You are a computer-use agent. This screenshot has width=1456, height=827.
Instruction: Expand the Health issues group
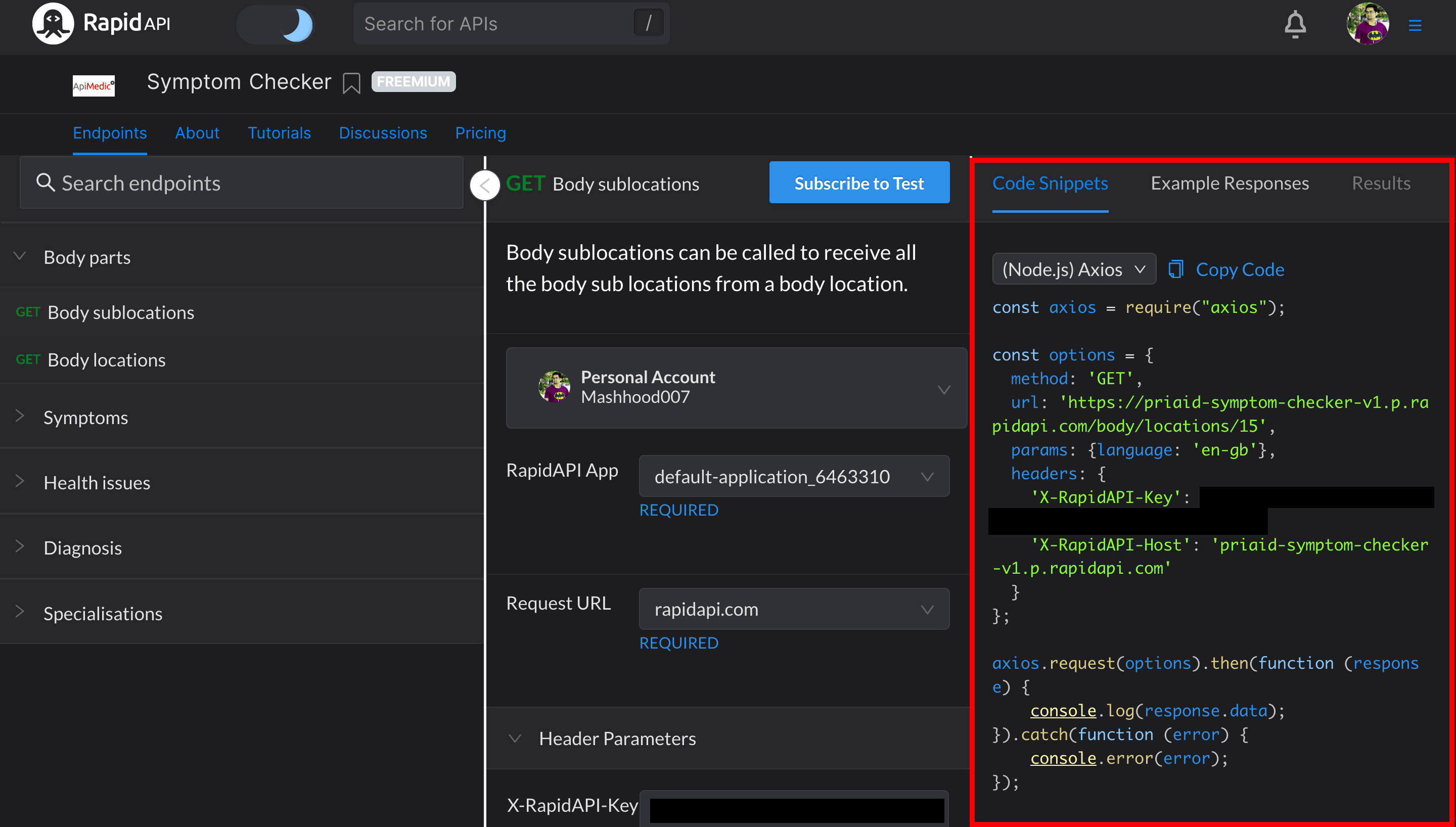tap(241, 483)
